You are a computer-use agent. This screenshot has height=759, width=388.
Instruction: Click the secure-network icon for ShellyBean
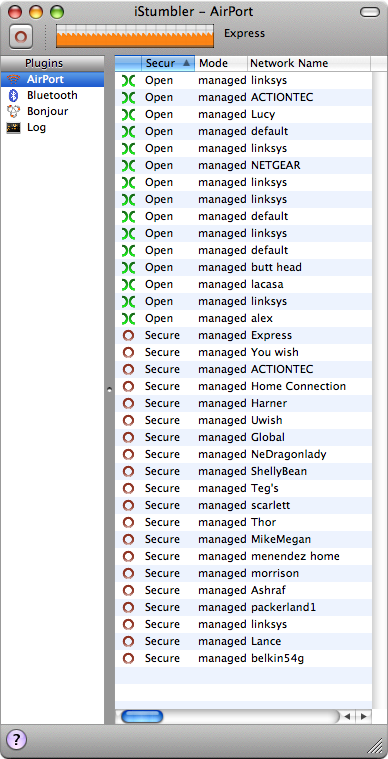click(128, 471)
